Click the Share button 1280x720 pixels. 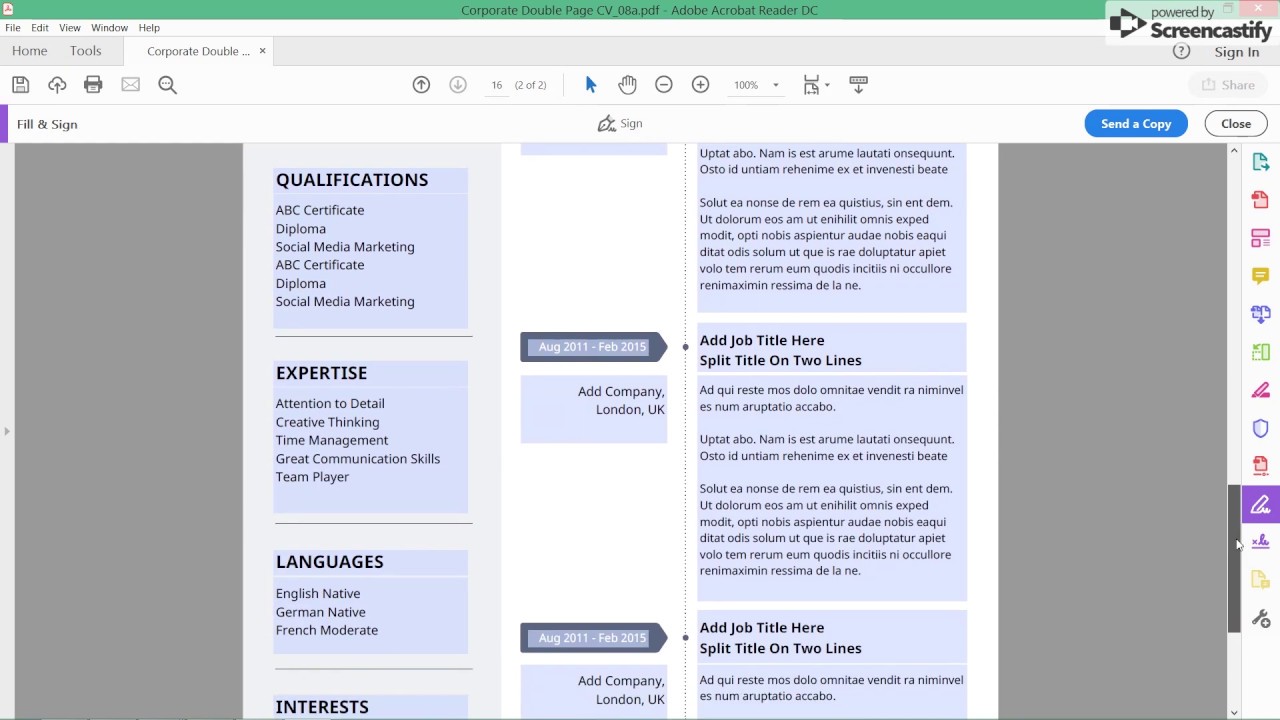(1228, 85)
